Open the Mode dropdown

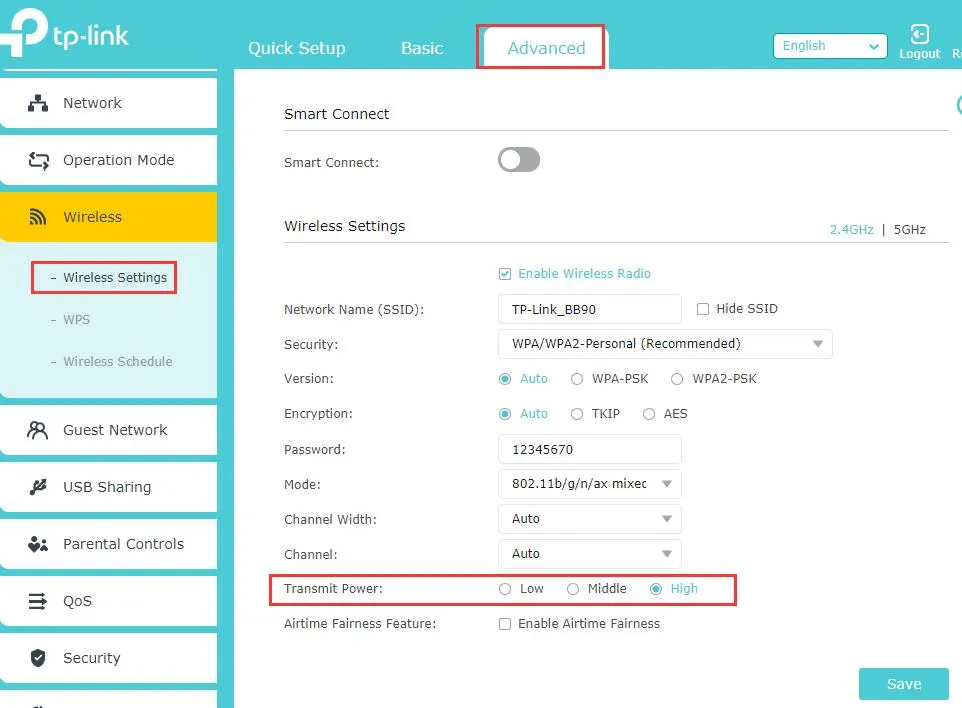coord(590,484)
